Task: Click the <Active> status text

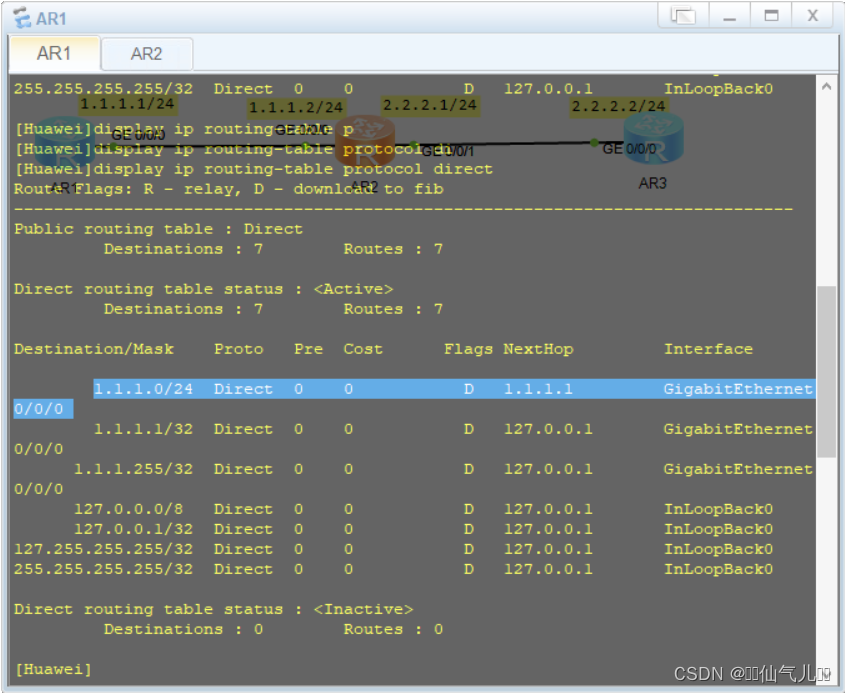Action: 354,289
